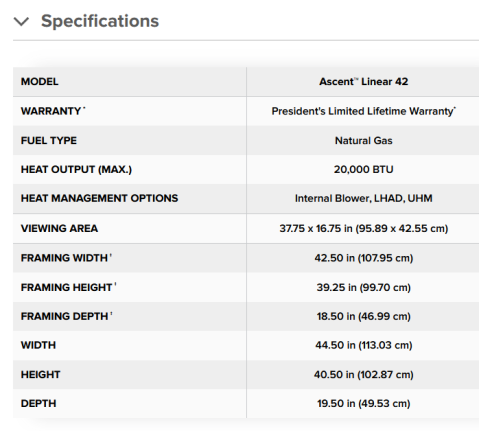Click the '39.25 in (99.70 cm)' value
Image resolution: width=480 pixels, height=431 pixels.
363,287
